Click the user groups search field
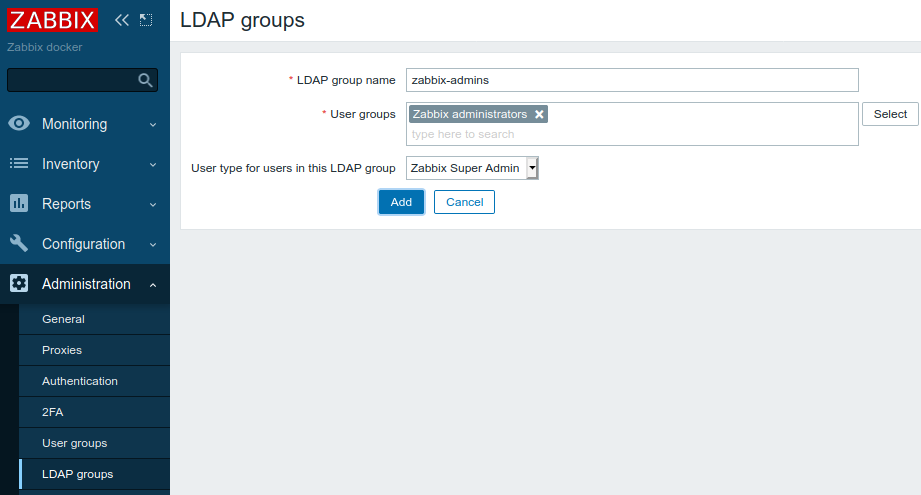921x495 pixels. coord(632,134)
